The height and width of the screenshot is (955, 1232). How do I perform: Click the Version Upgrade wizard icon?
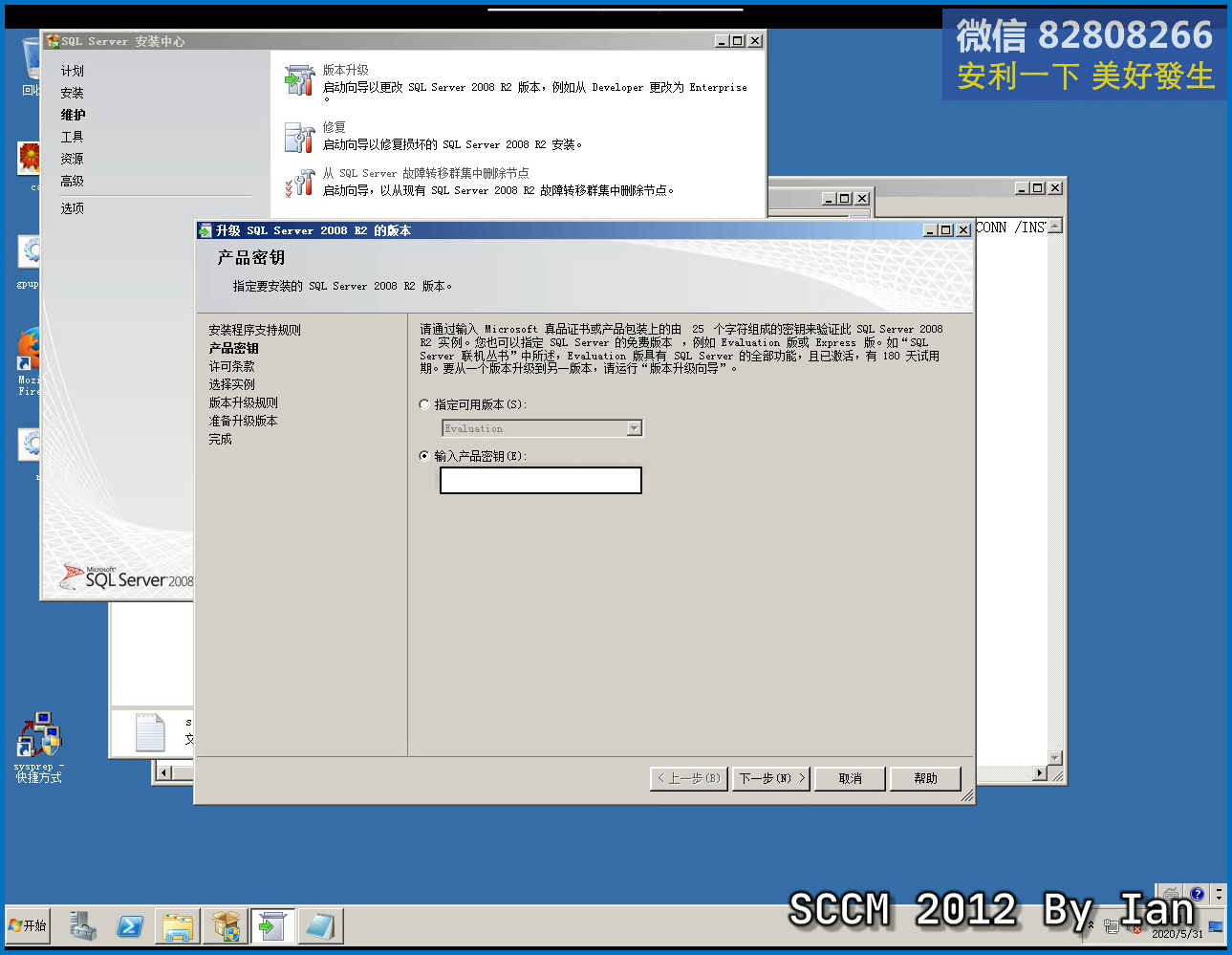(300, 80)
